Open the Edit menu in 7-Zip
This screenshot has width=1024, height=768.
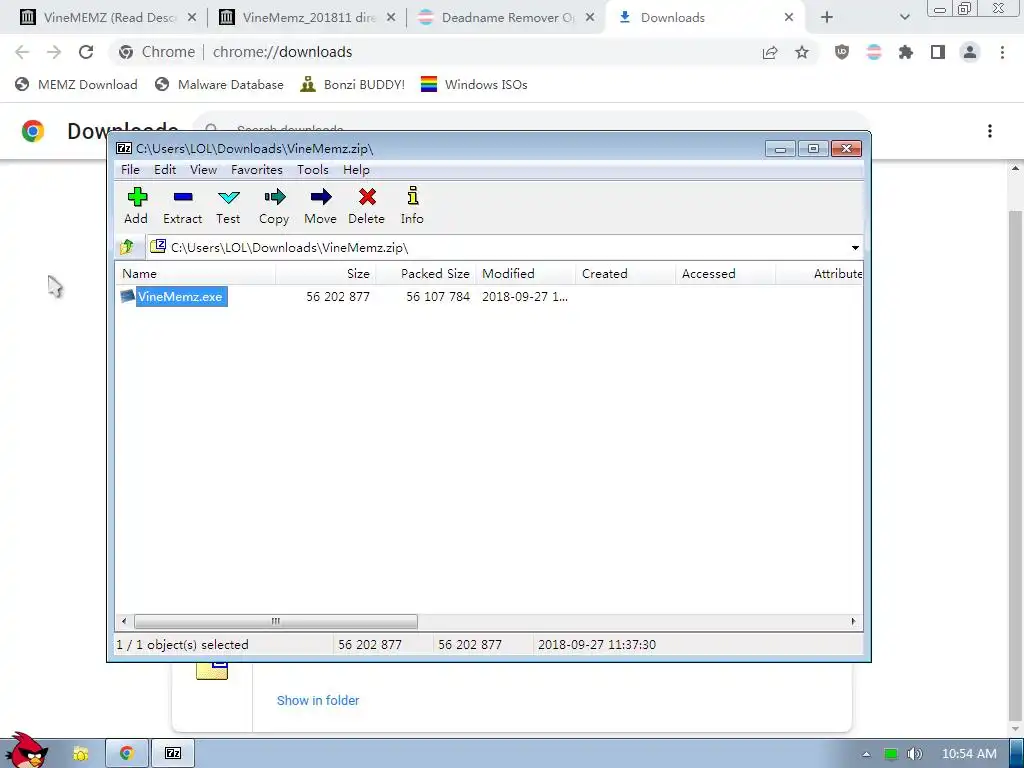point(165,170)
